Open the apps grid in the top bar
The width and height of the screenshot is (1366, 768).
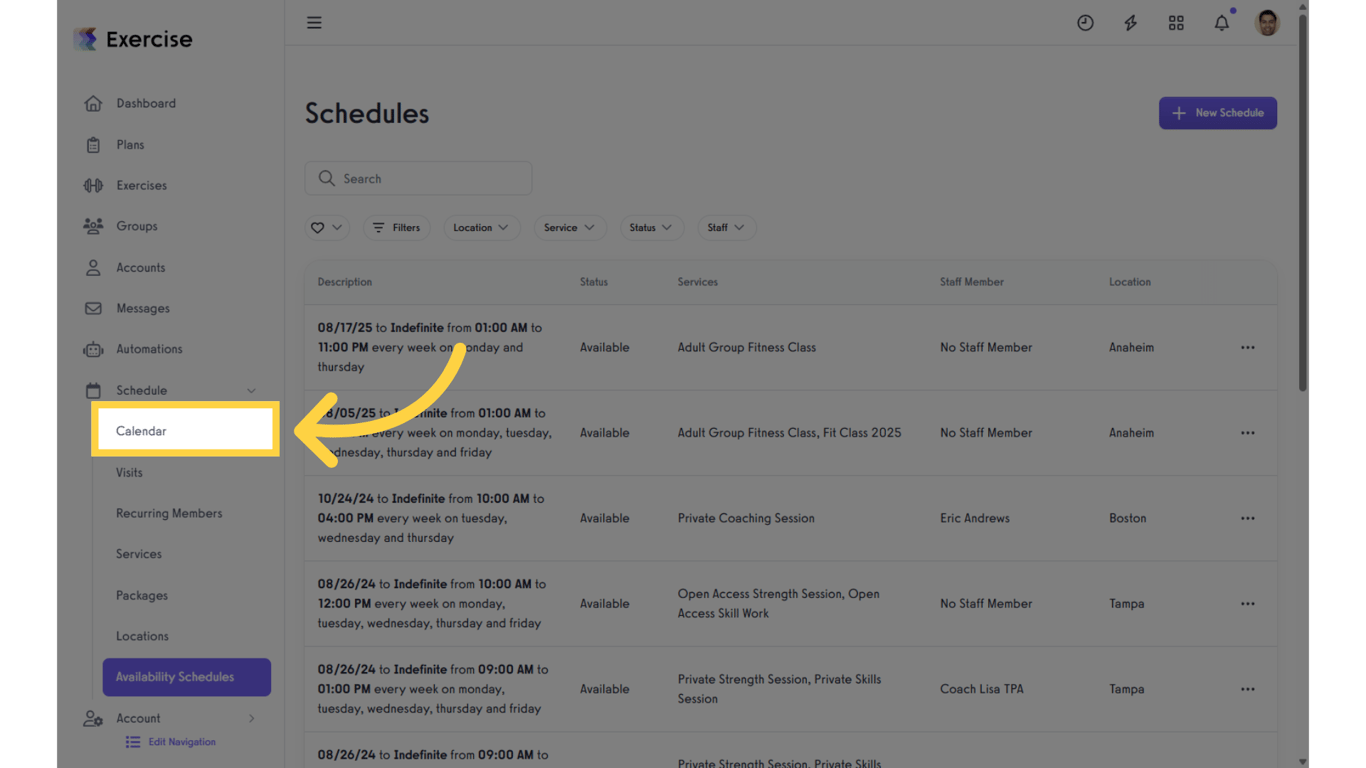1176,22
